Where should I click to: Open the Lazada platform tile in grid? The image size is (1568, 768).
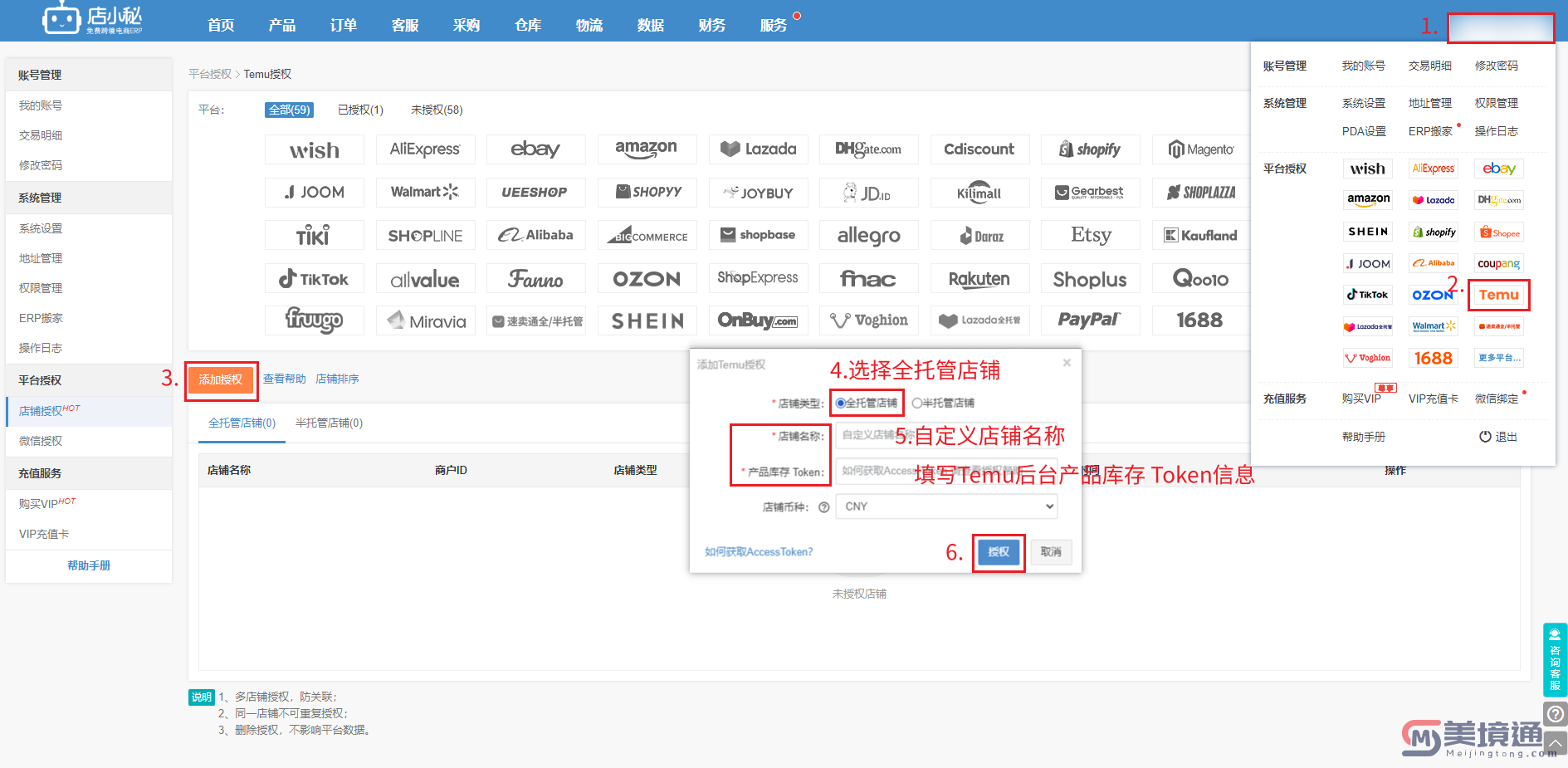click(x=759, y=149)
